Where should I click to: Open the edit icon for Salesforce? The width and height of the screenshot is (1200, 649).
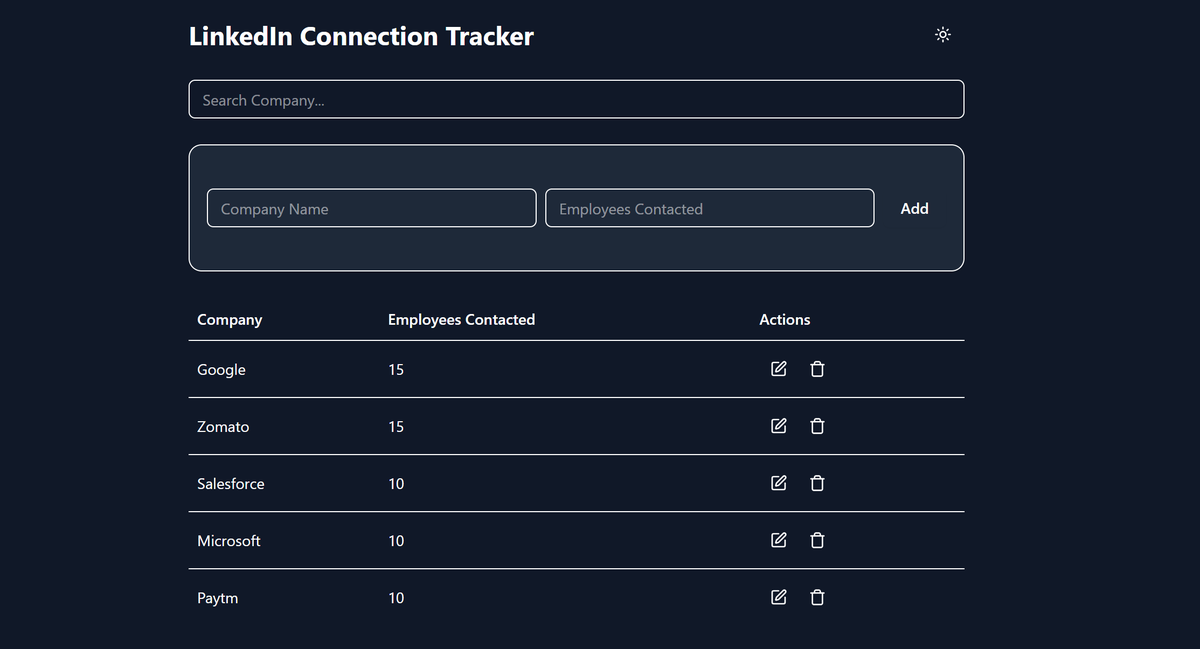point(778,483)
